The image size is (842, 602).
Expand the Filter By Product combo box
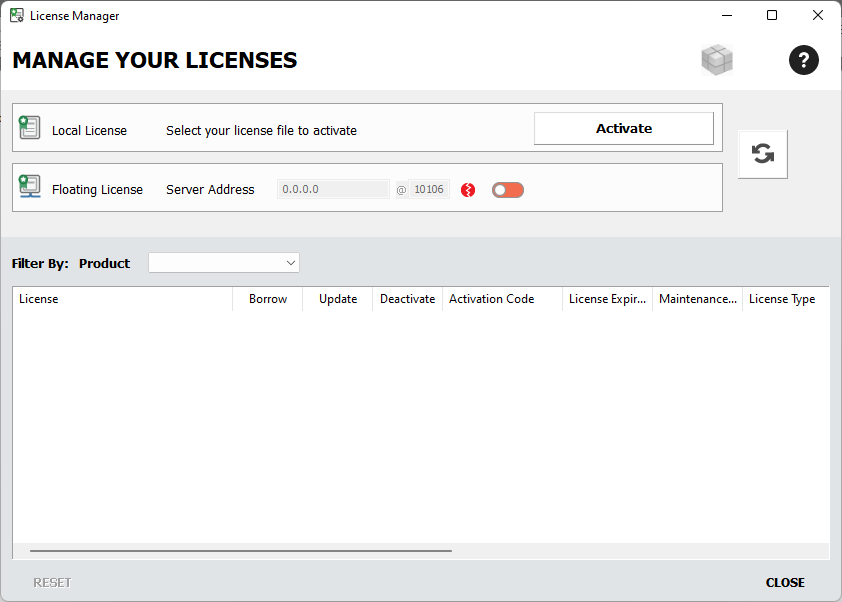pyautogui.click(x=223, y=262)
